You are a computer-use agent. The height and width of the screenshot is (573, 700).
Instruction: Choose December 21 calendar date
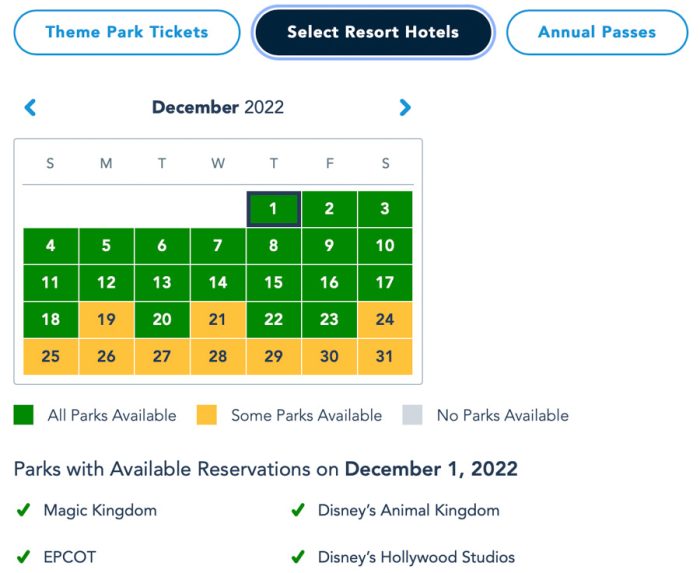[218, 320]
